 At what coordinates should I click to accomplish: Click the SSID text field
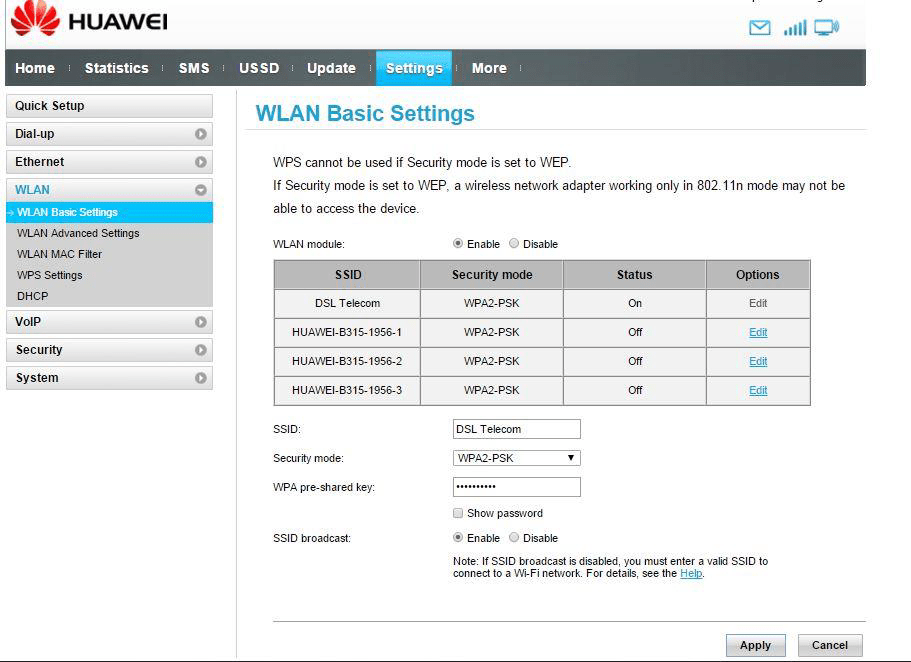[x=516, y=429]
